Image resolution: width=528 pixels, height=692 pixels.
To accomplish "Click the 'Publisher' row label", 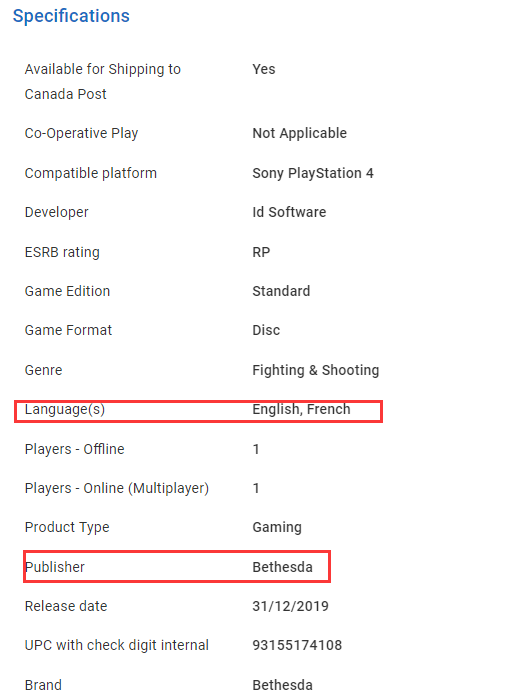I will pos(55,567).
